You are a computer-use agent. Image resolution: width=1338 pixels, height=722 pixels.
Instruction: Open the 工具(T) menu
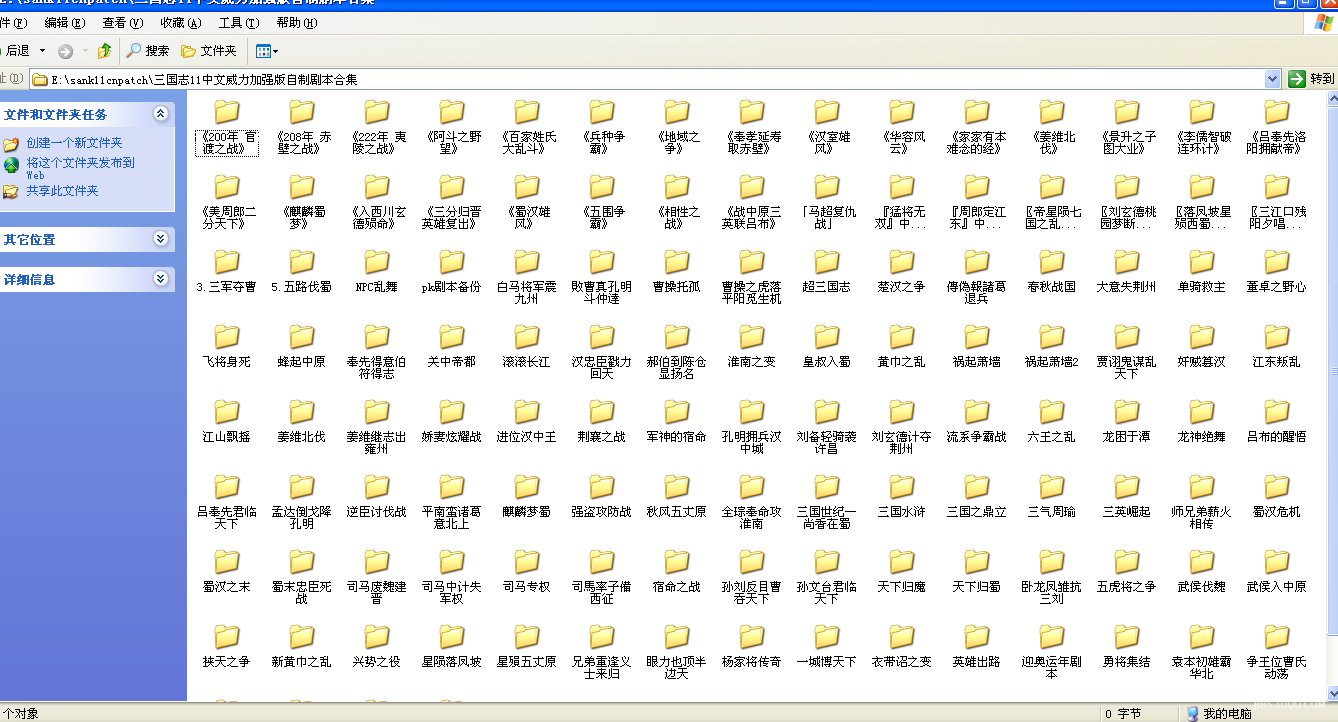point(238,23)
